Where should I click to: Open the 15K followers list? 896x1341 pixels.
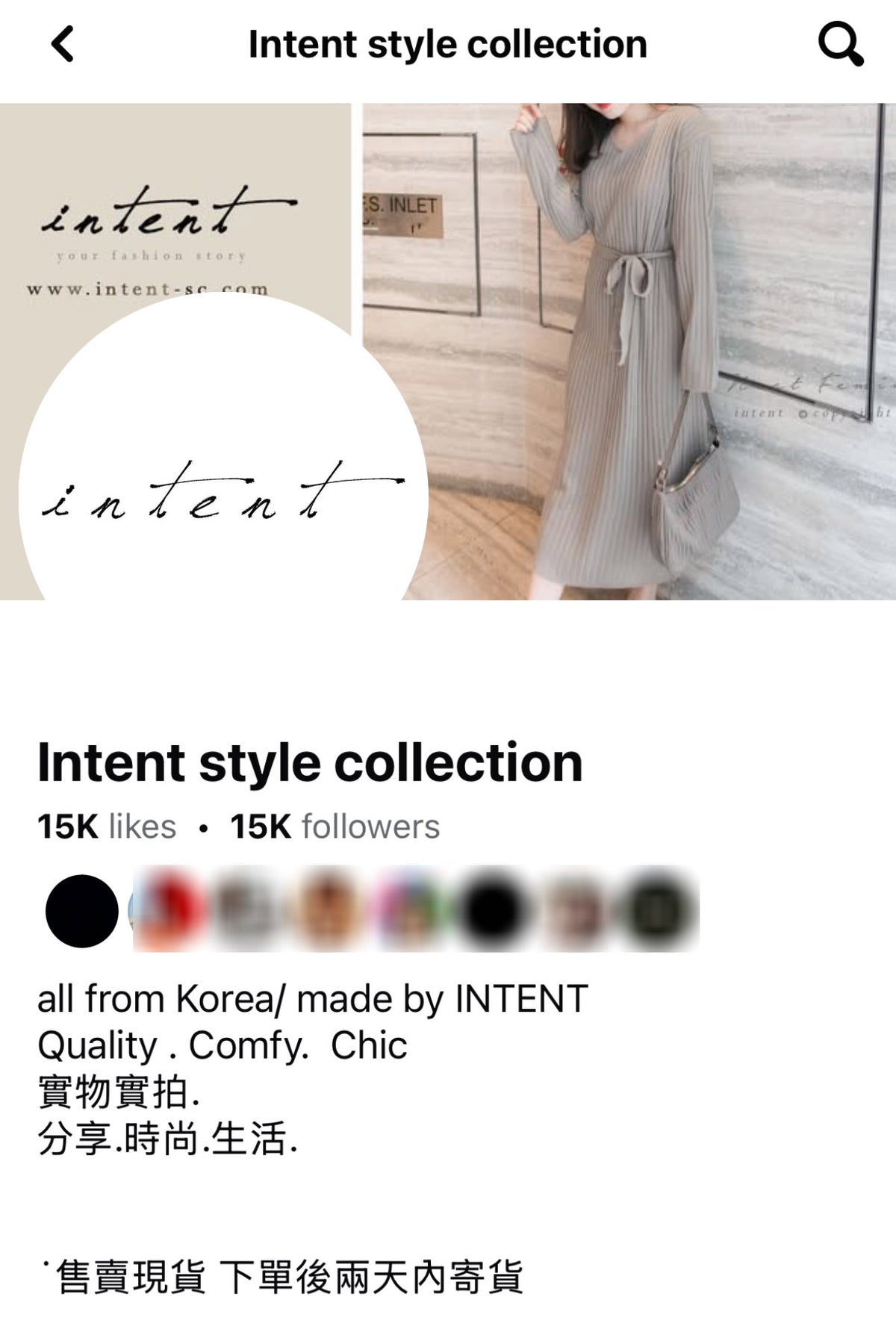pyautogui.click(x=335, y=827)
